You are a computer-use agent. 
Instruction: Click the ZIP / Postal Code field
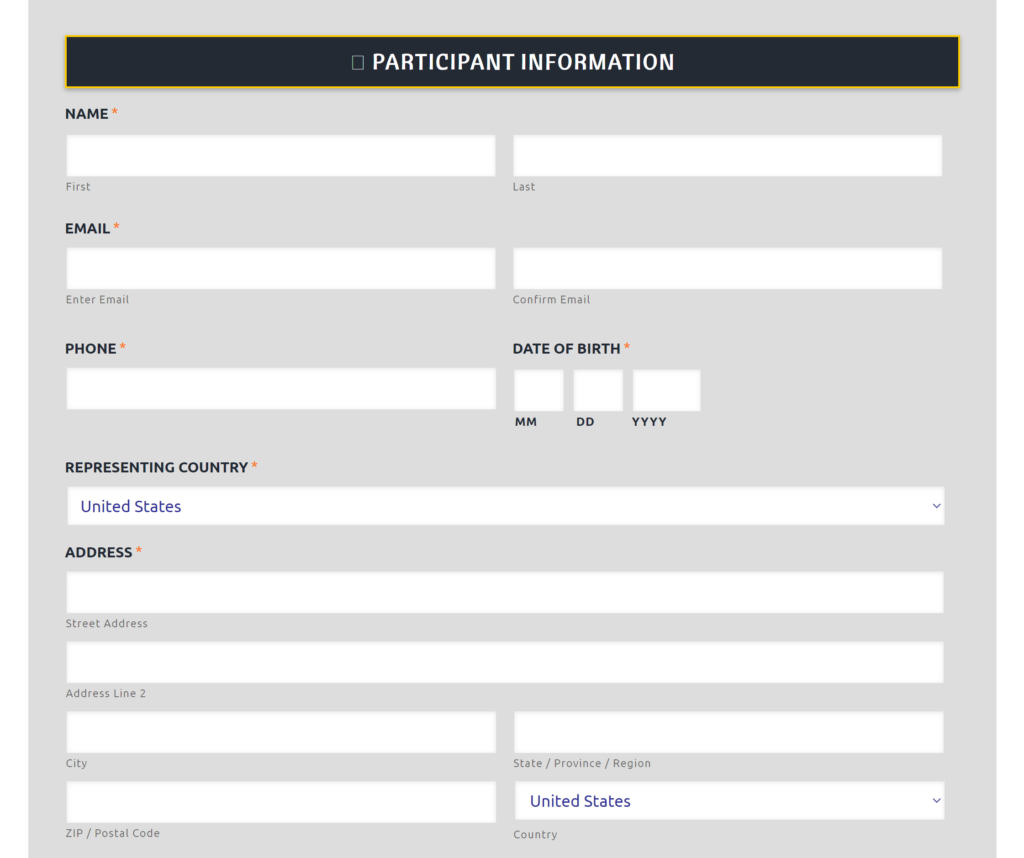tap(281, 801)
